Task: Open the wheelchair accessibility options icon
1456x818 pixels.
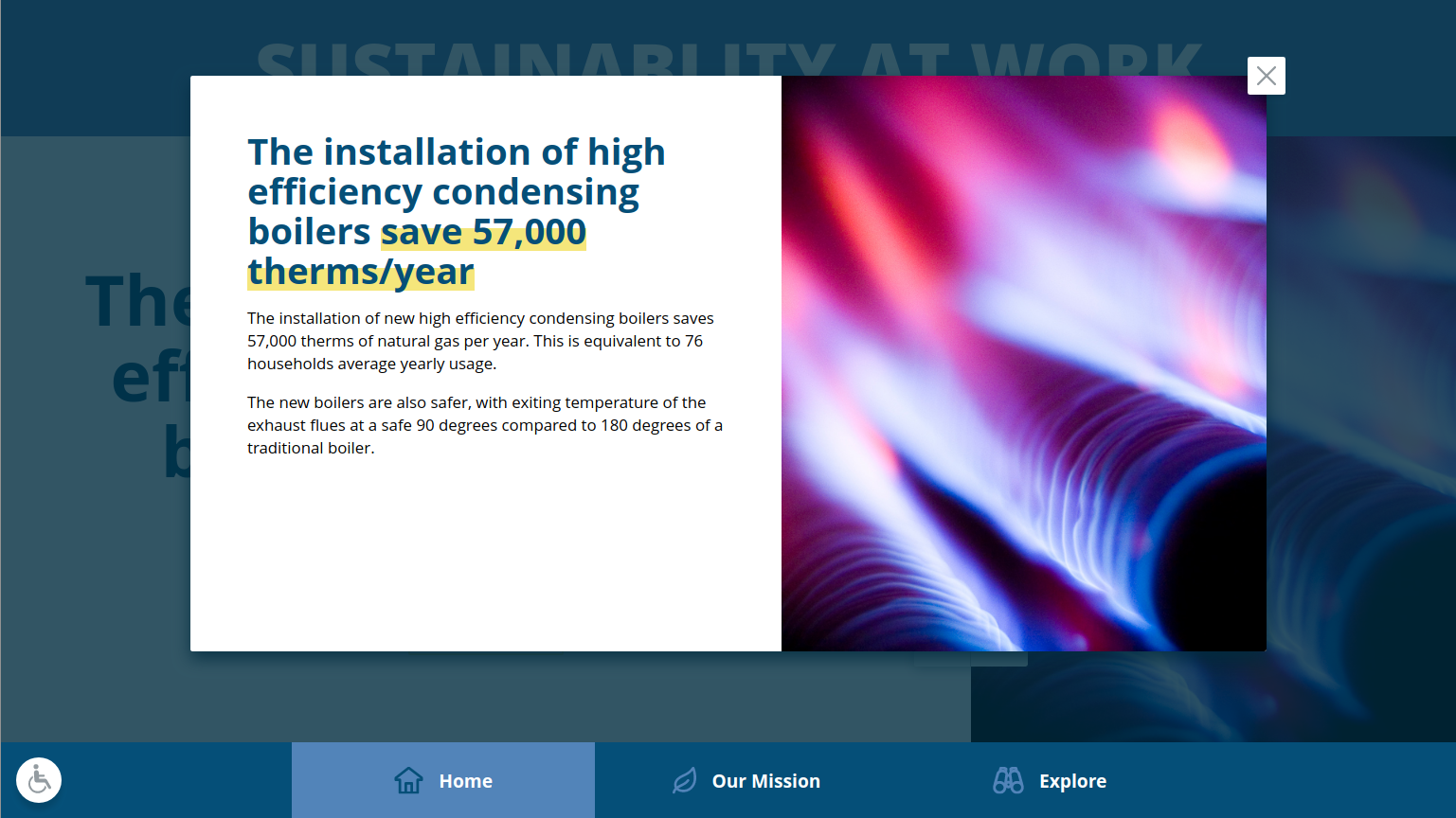Action: [x=39, y=780]
